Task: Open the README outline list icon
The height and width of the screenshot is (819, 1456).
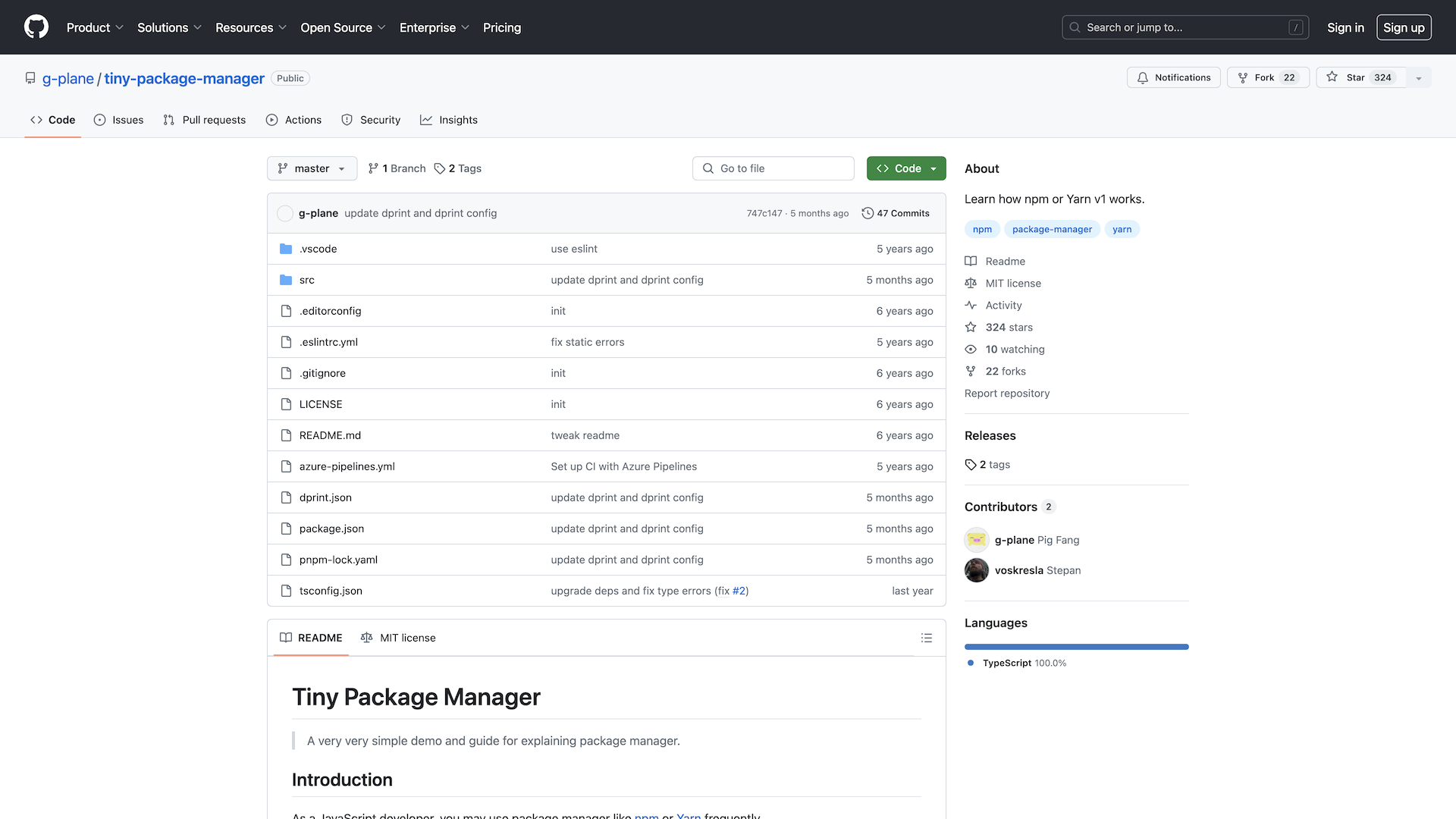Action: pos(927,638)
